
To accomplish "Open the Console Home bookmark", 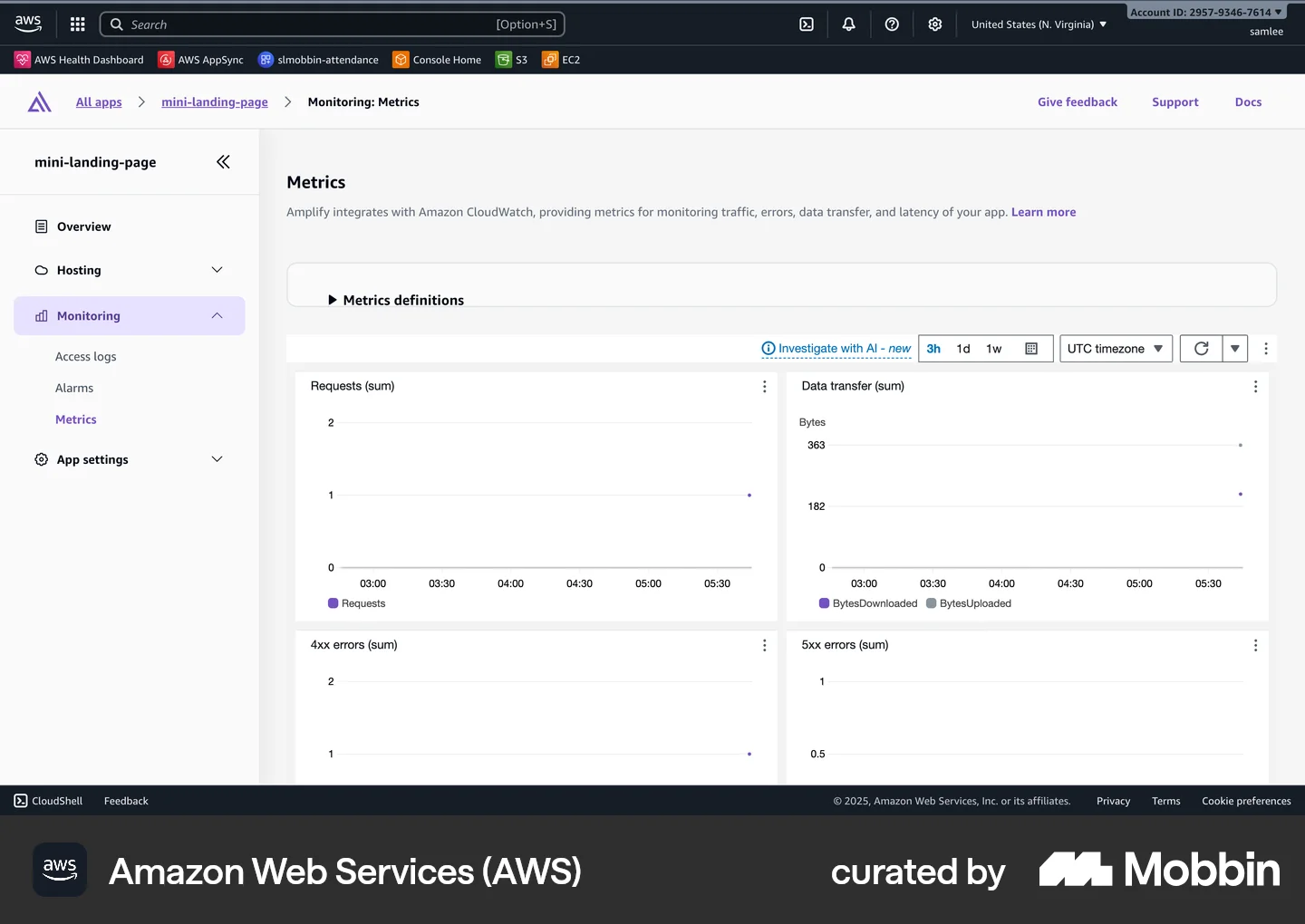I will coord(437,60).
